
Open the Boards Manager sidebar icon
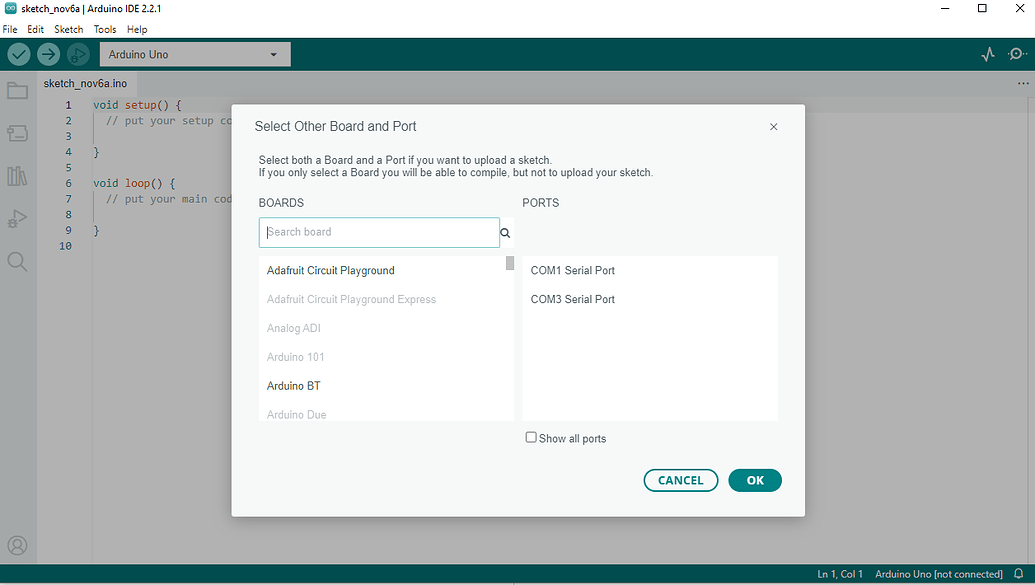[x=17, y=133]
